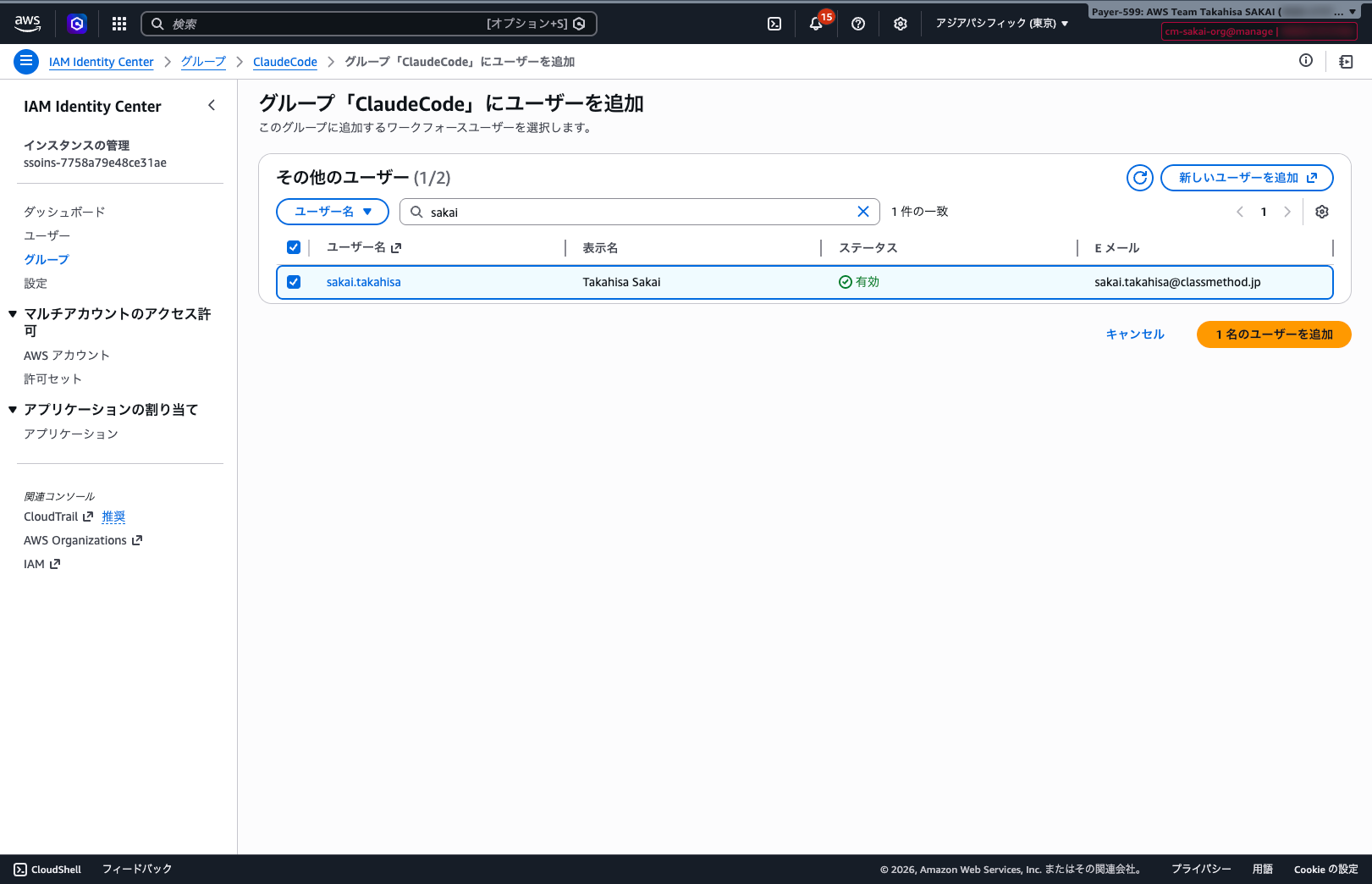Image resolution: width=1372 pixels, height=884 pixels.
Task: Click the 1 名のユーザーを追加 button
Action: click(1274, 334)
